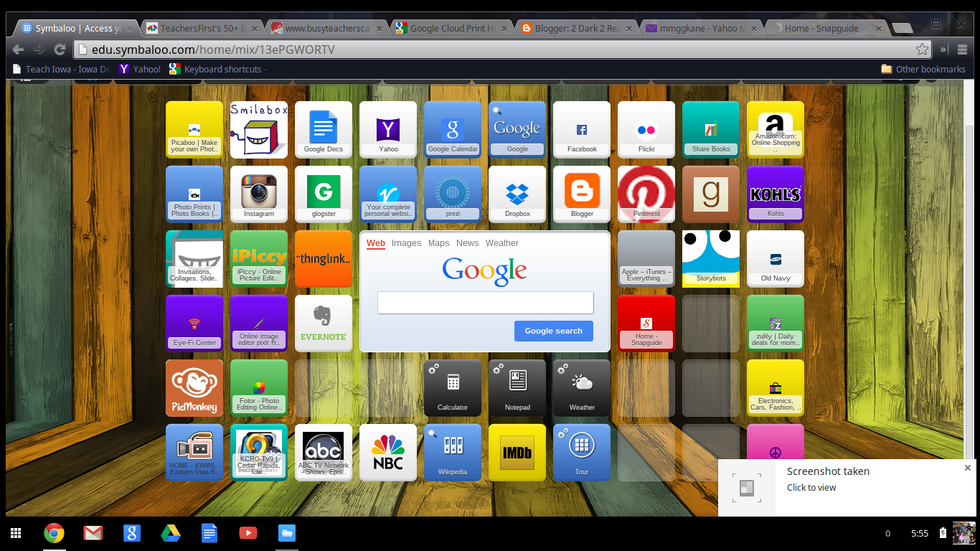Open the Wikipedia search tile
The image size is (980, 551).
pos(452,452)
